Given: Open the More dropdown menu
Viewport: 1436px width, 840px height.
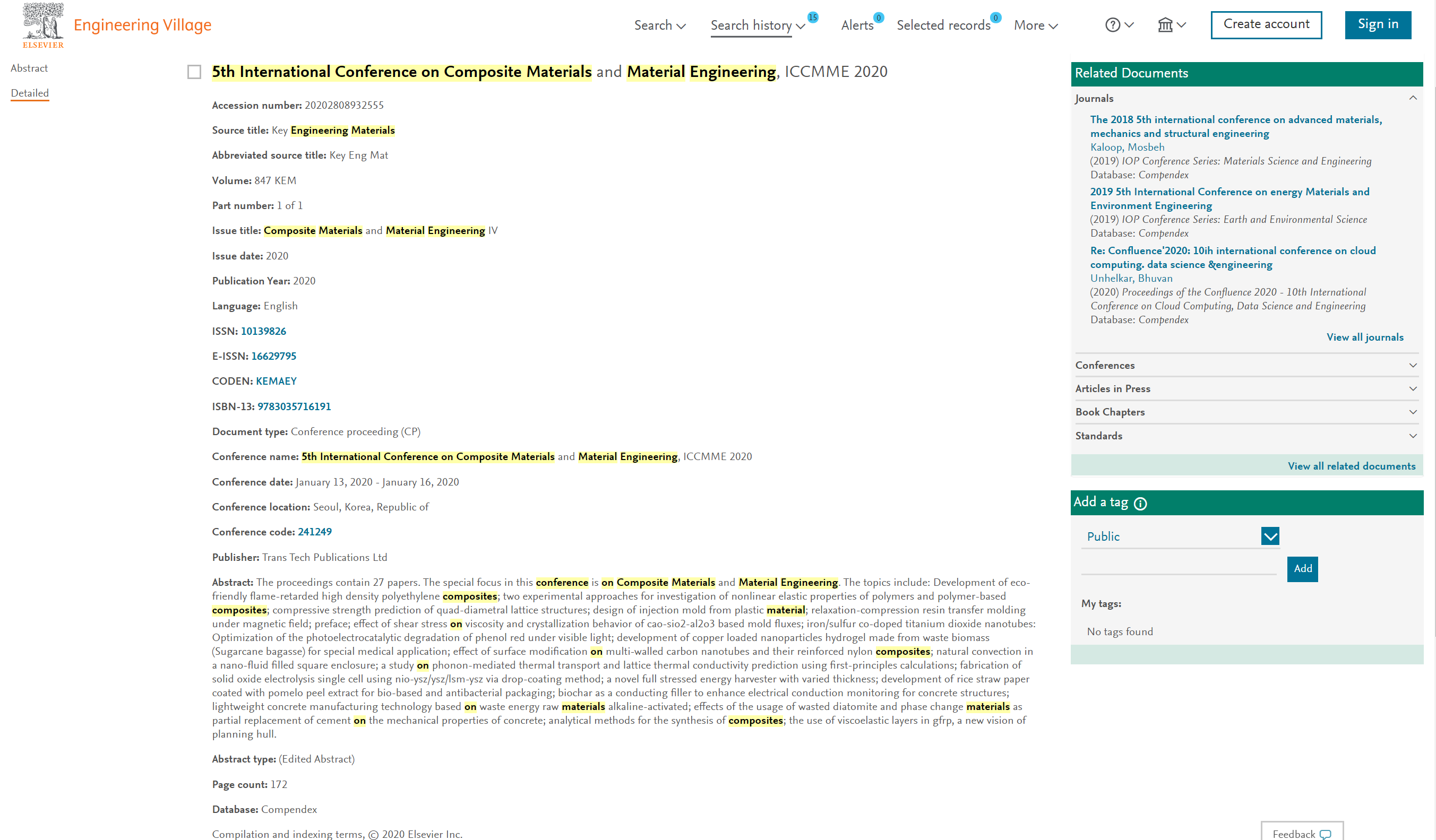Looking at the screenshot, I should point(1035,25).
